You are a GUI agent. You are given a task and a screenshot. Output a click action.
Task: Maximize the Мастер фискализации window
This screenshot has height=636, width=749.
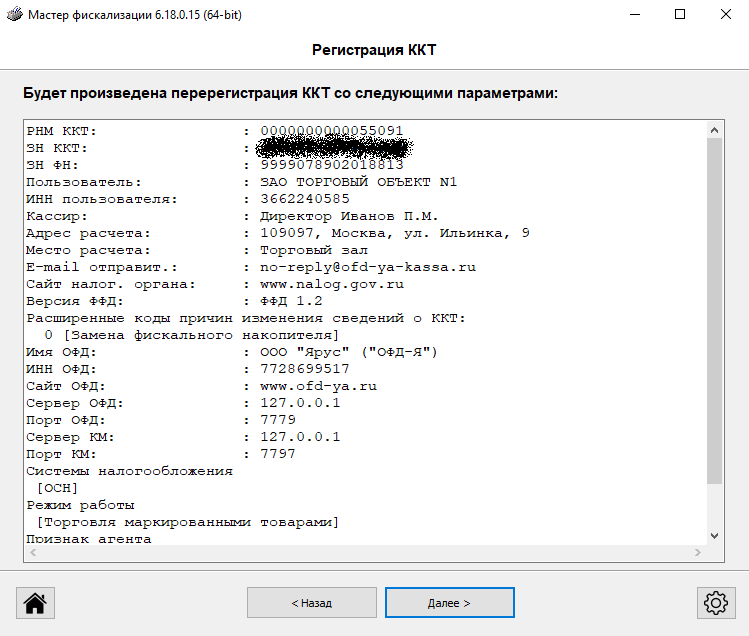coord(680,15)
